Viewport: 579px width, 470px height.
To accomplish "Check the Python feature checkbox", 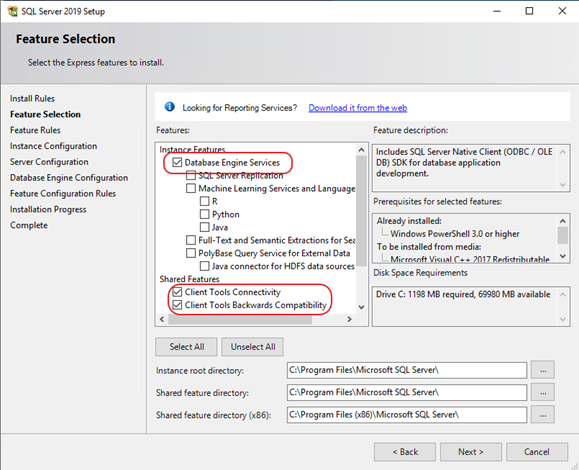I will pos(205,214).
